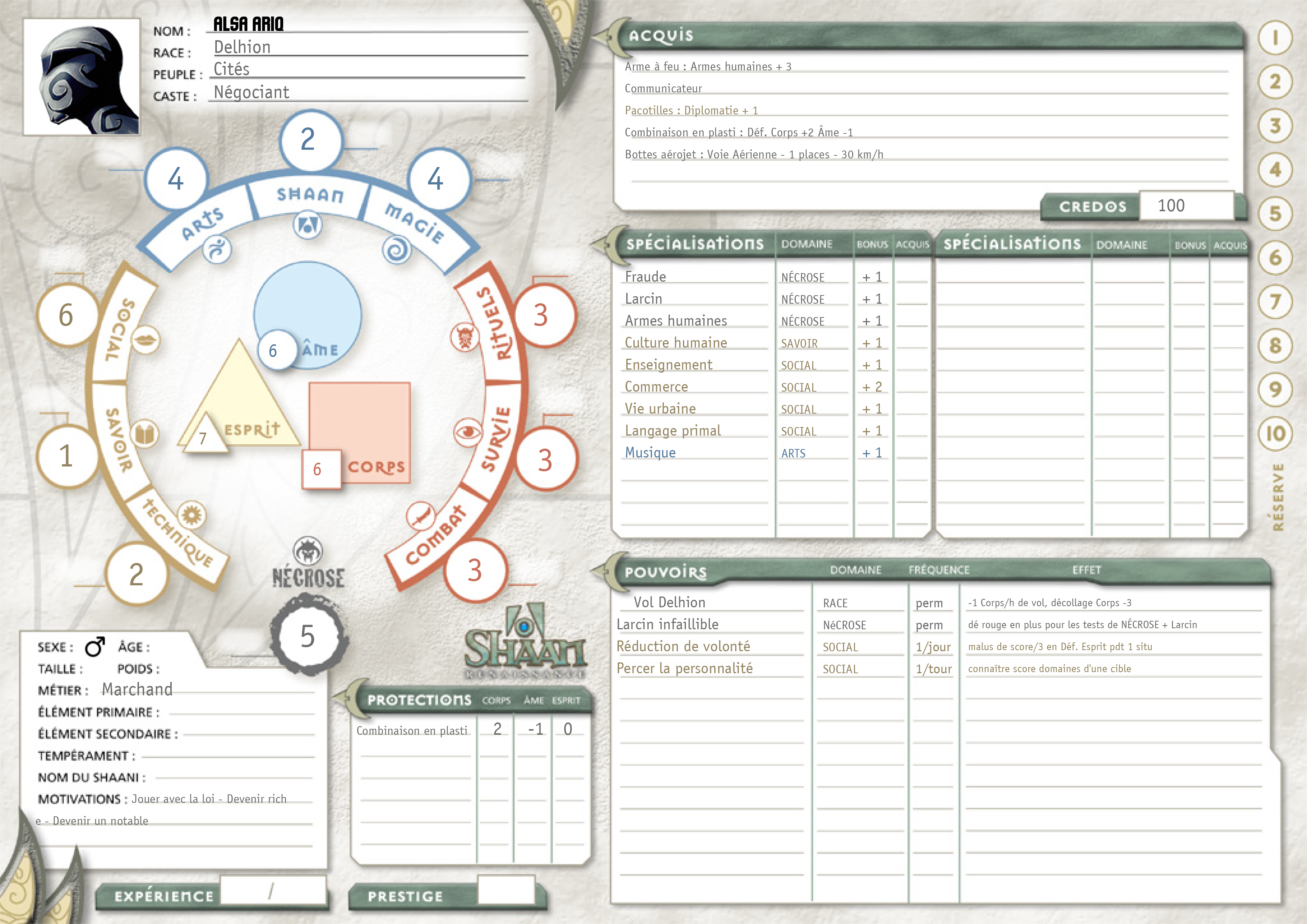This screenshot has width=1307, height=924.
Task: Select reserve circle number 10
Action: tap(1275, 433)
